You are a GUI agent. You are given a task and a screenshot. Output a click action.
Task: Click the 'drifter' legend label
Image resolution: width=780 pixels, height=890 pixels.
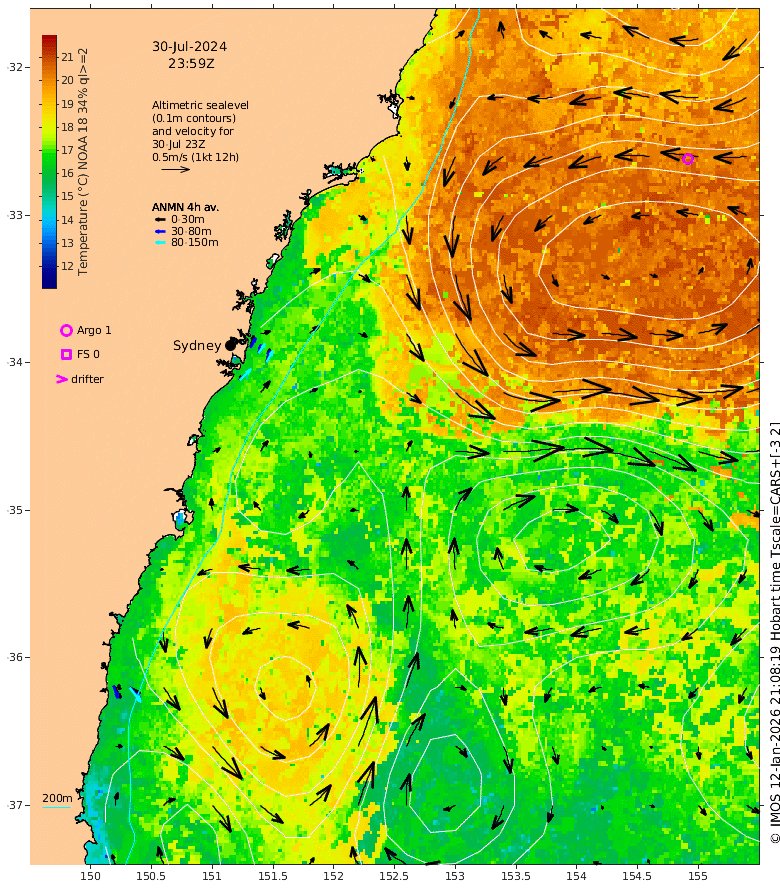tap(87, 379)
